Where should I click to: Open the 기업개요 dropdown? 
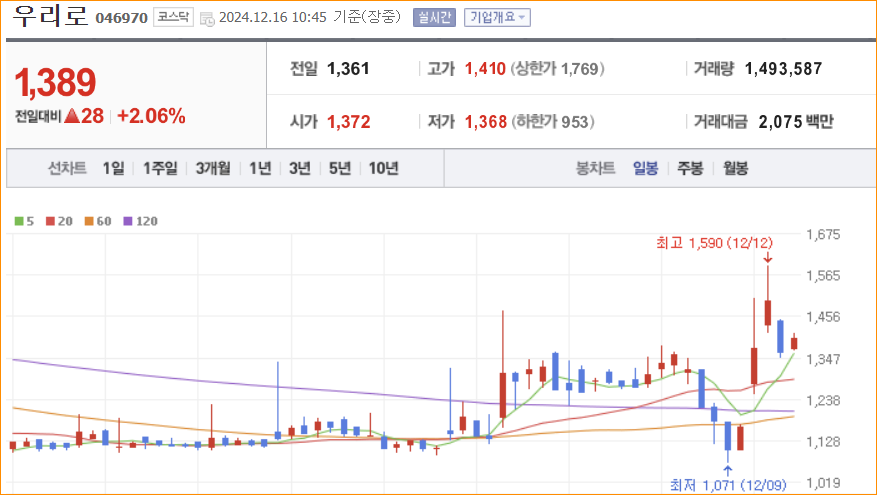click(497, 17)
